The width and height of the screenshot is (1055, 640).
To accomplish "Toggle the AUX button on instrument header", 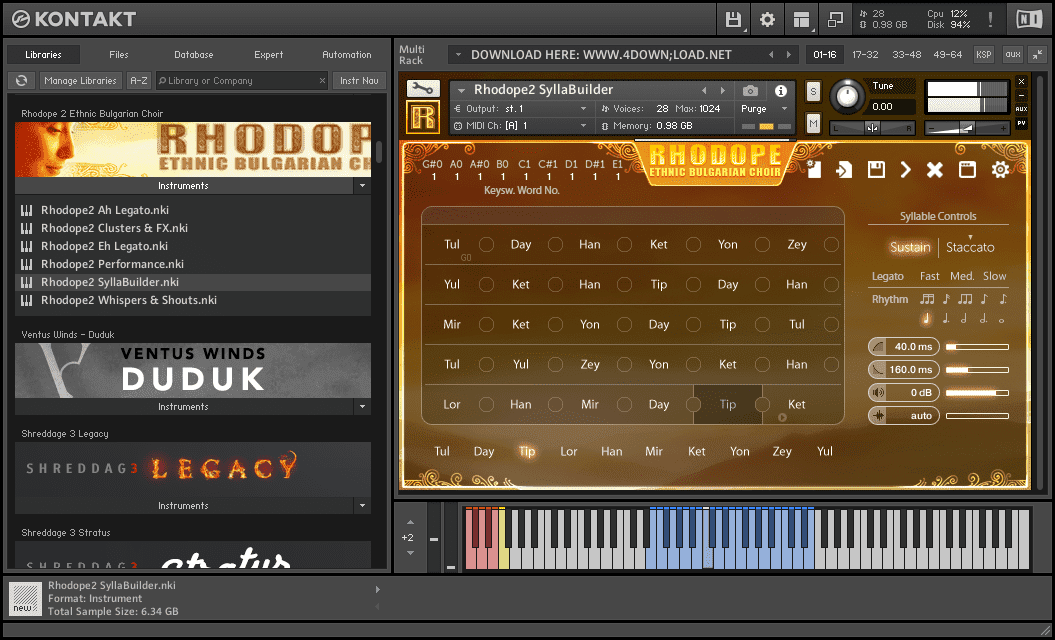I will tap(1021, 109).
